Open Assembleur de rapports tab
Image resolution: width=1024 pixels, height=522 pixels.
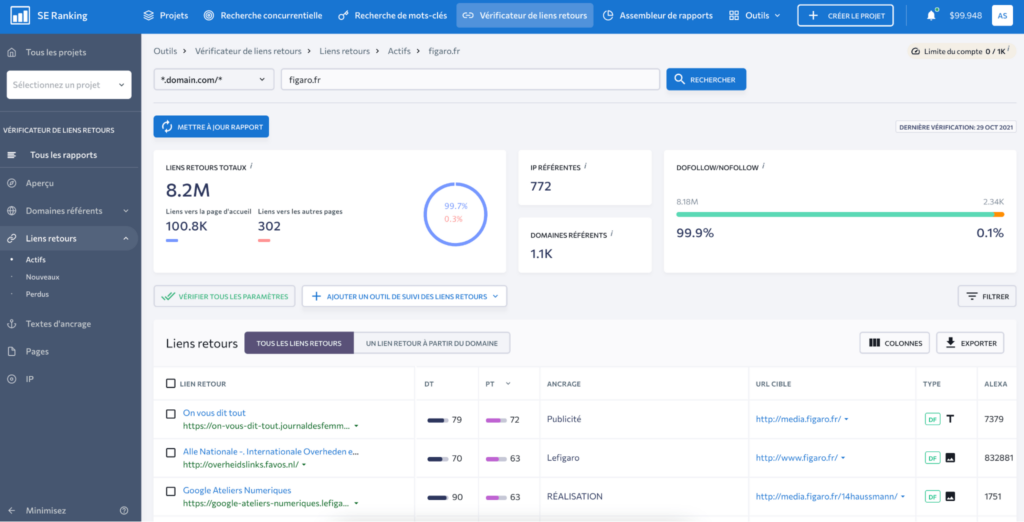click(x=658, y=15)
